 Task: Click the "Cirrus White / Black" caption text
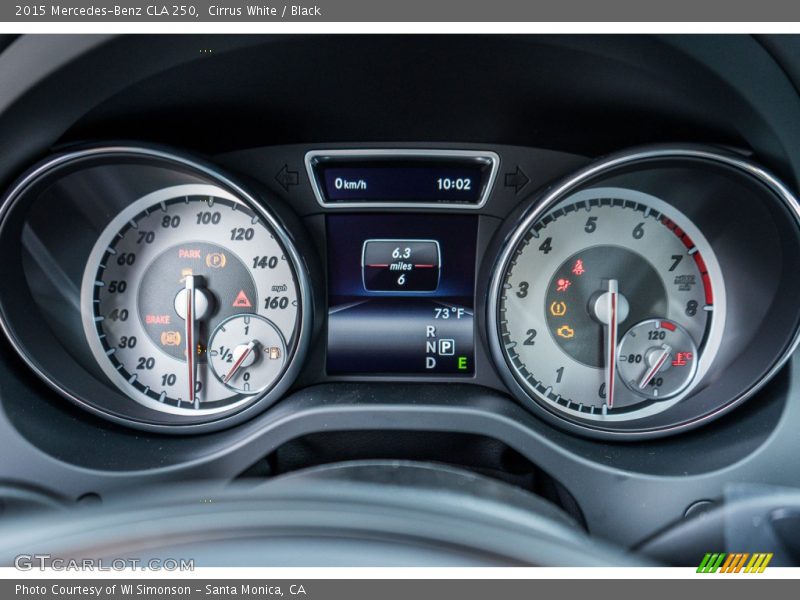pos(264,10)
